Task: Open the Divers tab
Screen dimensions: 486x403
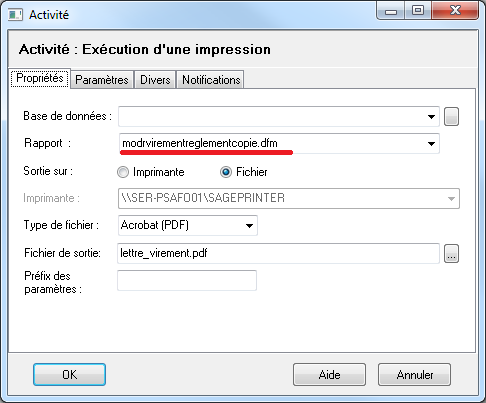Action: [x=155, y=80]
